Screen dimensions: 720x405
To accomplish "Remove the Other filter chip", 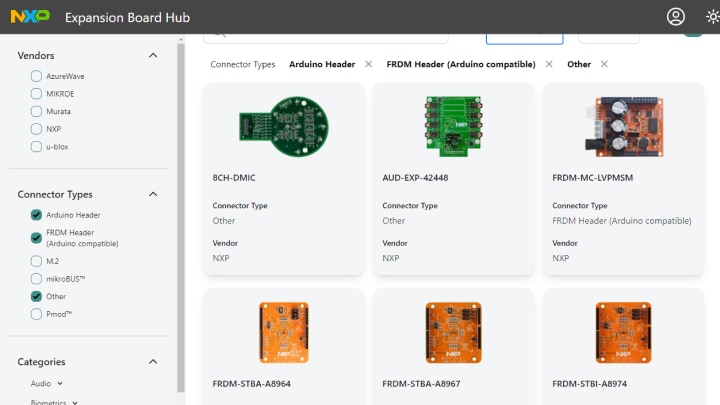I will click(604, 64).
